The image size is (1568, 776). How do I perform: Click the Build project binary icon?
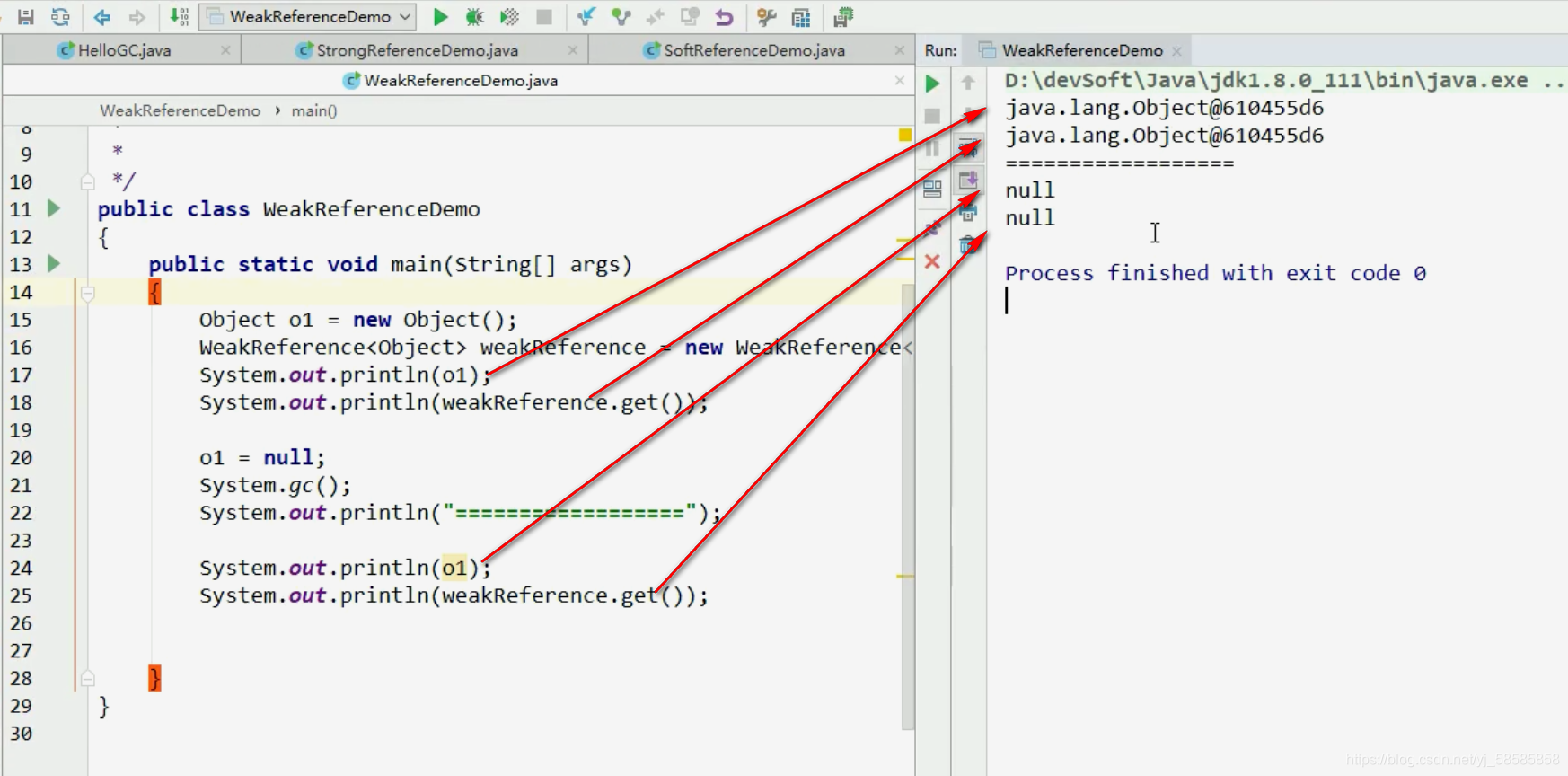coord(180,17)
